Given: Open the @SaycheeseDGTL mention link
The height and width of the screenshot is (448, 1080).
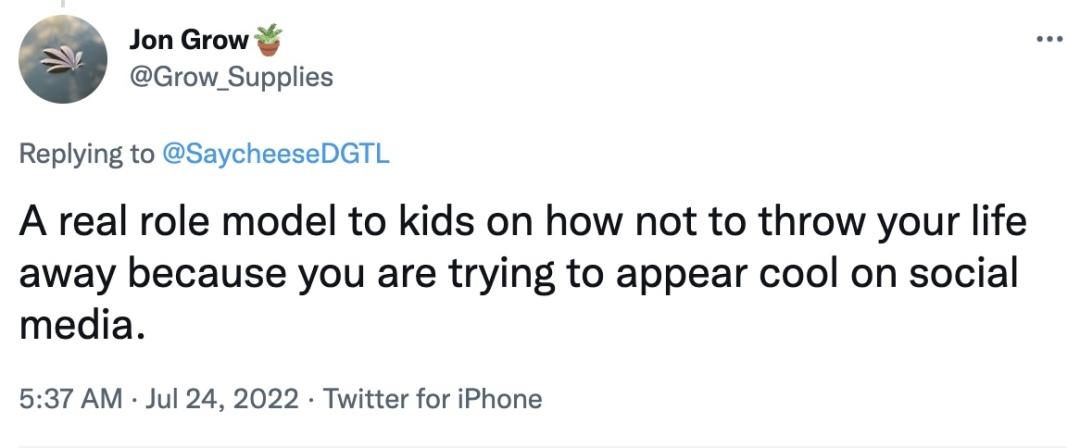Looking at the screenshot, I should coord(275,154).
